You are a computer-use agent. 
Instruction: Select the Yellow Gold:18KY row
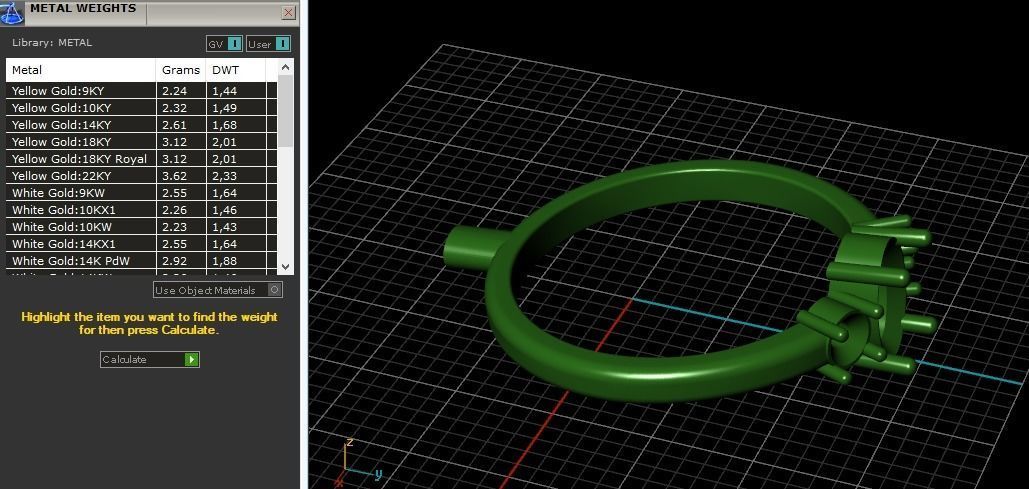141,142
